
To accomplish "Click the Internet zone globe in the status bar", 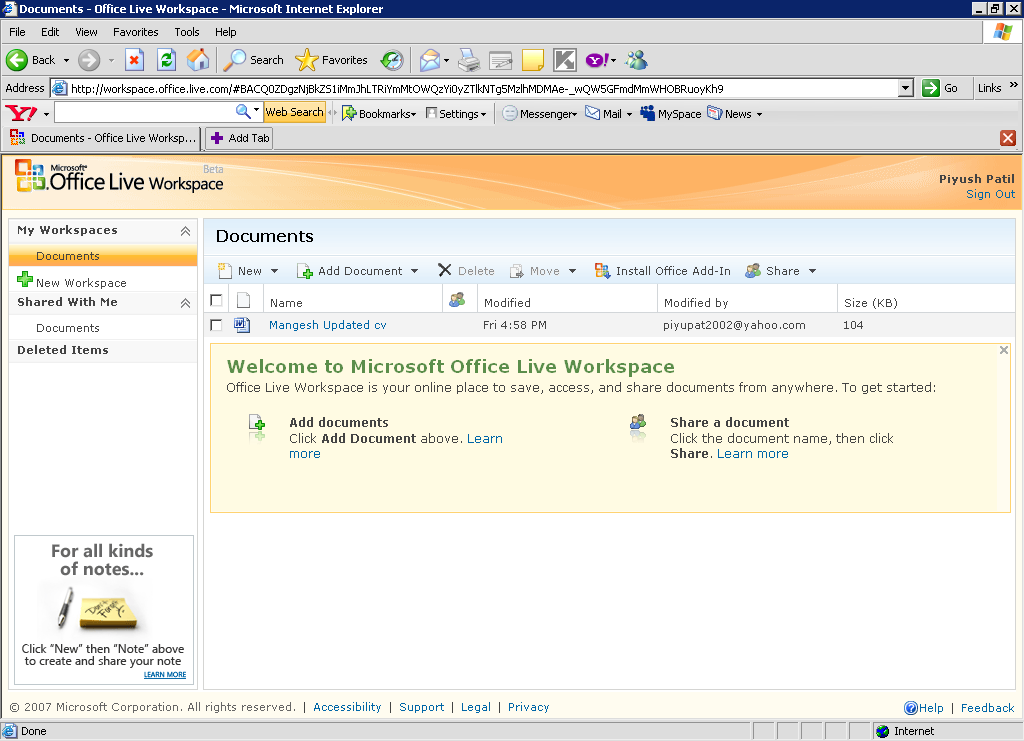I will tap(883, 731).
